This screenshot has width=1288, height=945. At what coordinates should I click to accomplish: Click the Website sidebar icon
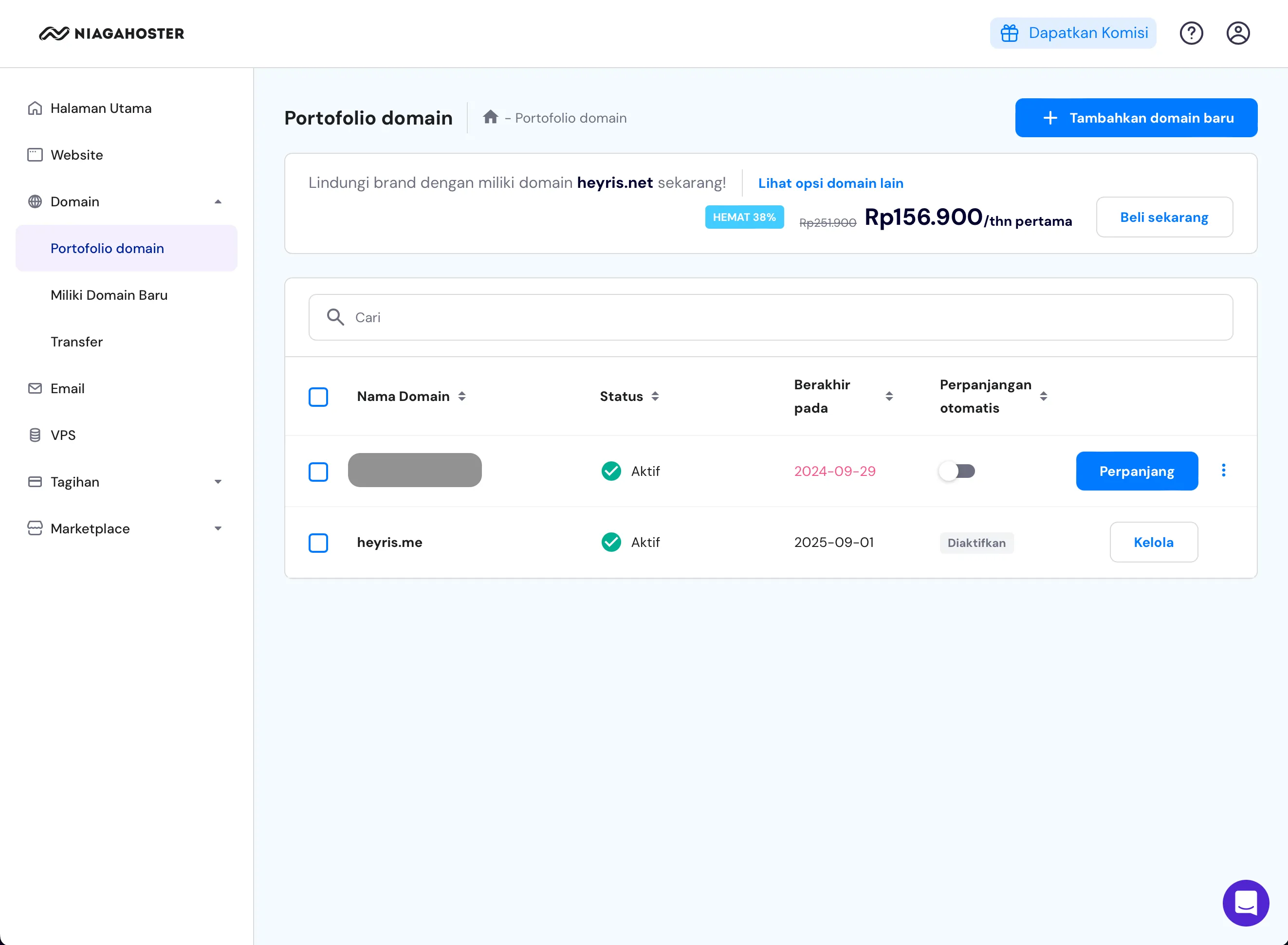click(x=34, y=155)
